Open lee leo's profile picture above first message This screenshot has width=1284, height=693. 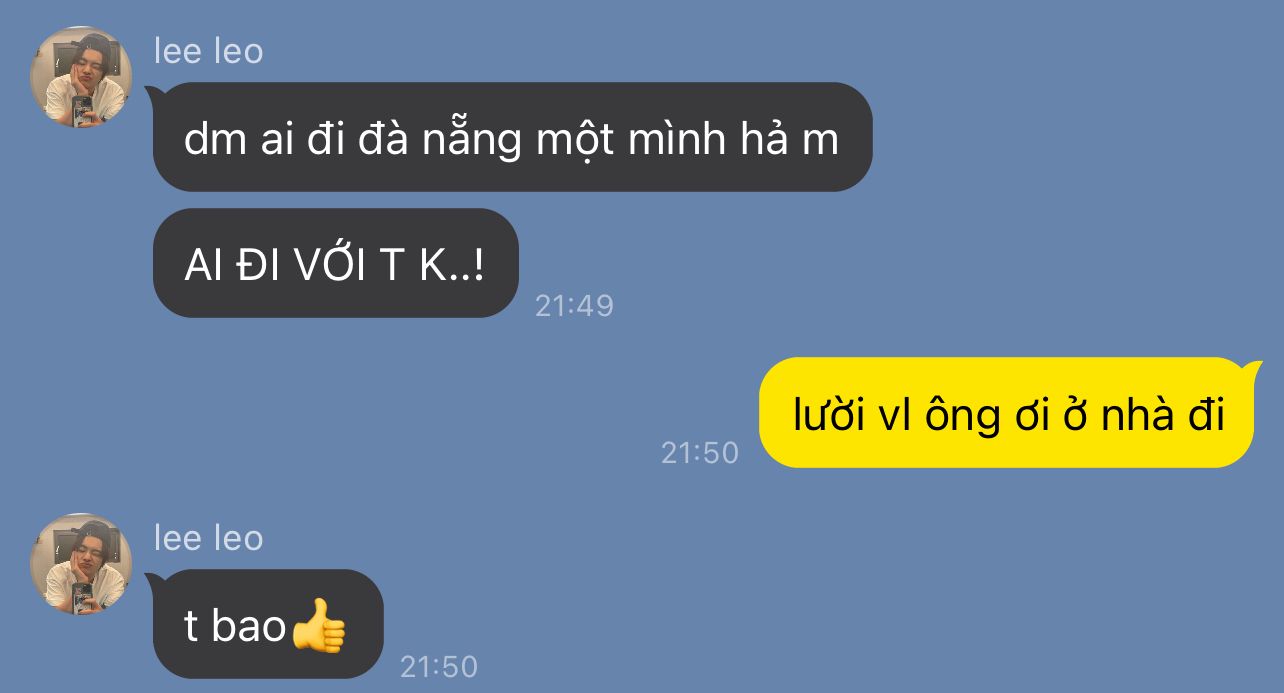click(81, 76)
